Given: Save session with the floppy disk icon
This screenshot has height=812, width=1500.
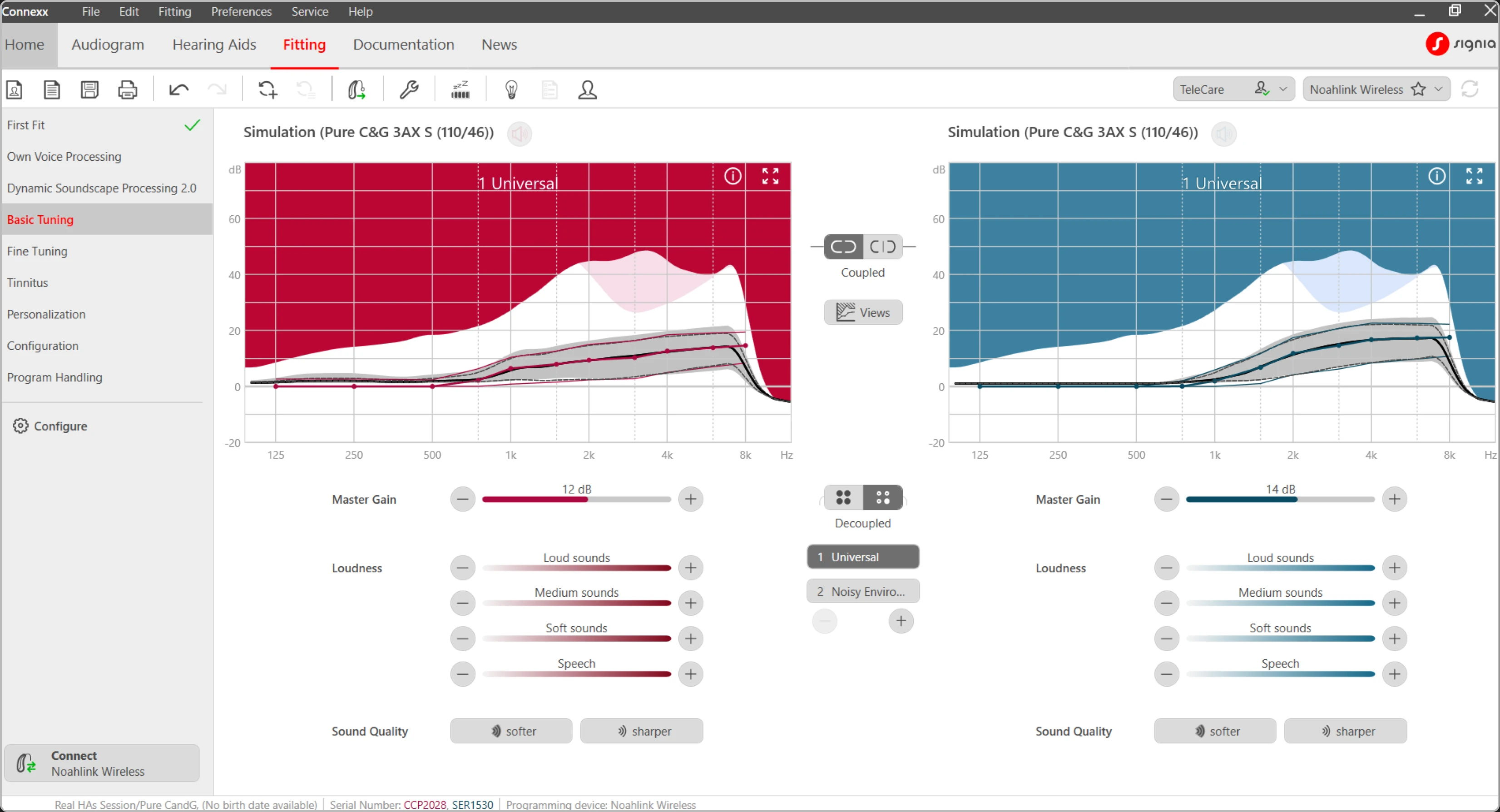Looking at the screenshot, I should tap(89, 90).
